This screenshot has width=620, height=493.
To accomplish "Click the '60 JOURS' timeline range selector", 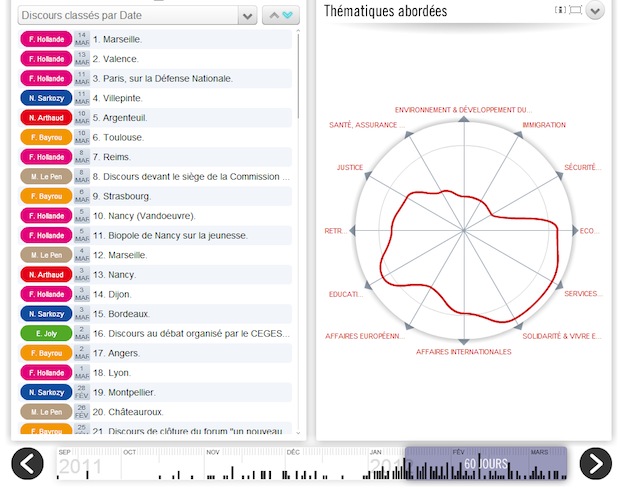I will [485, 464].
